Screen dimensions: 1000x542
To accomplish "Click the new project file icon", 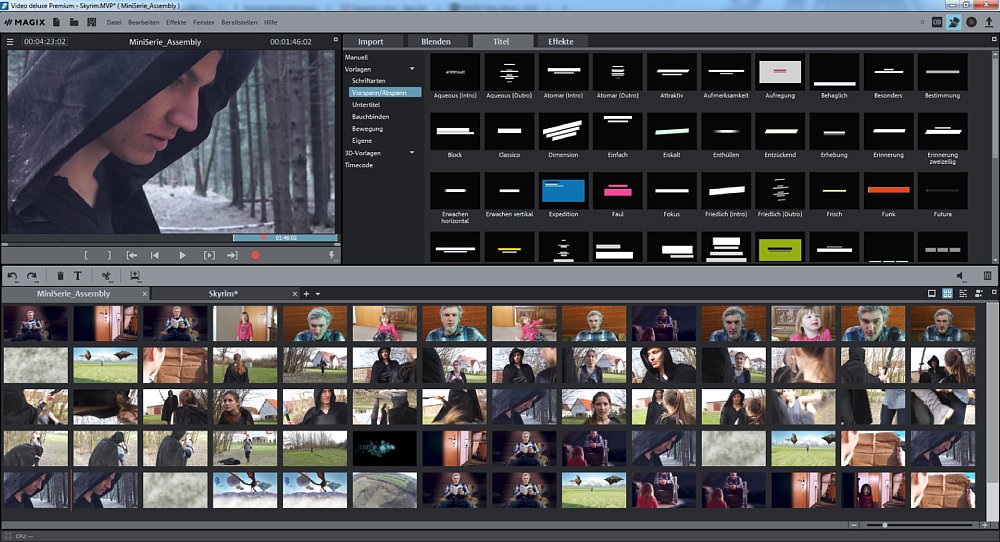I will [x=56, y=22].
